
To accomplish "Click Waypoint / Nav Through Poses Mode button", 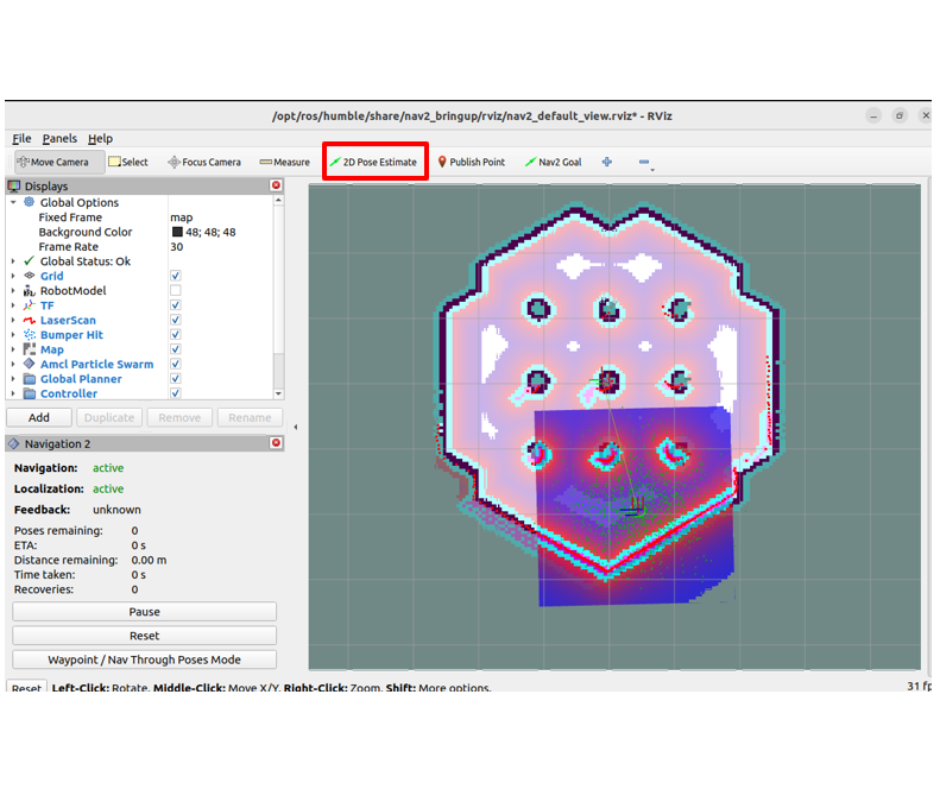I will click(x=144, y=660).
